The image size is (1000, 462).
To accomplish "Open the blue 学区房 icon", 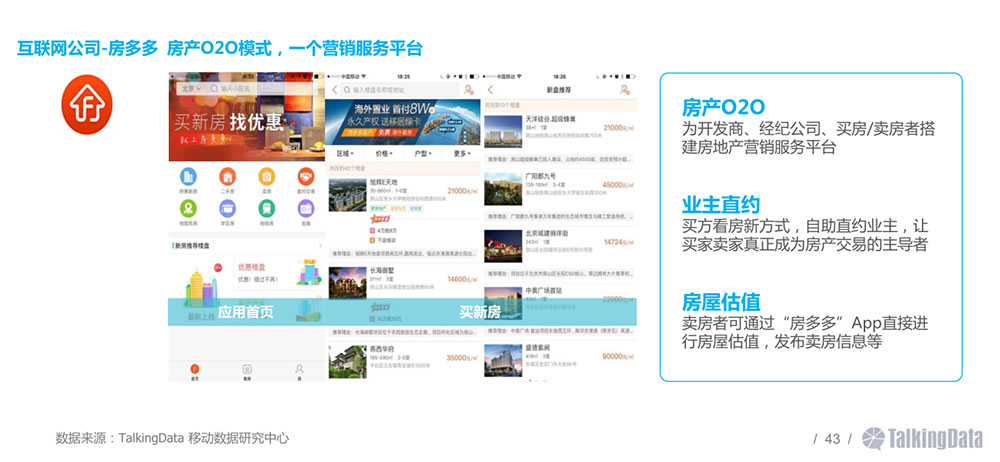I will pyautogui.click(x=227, y=209).
